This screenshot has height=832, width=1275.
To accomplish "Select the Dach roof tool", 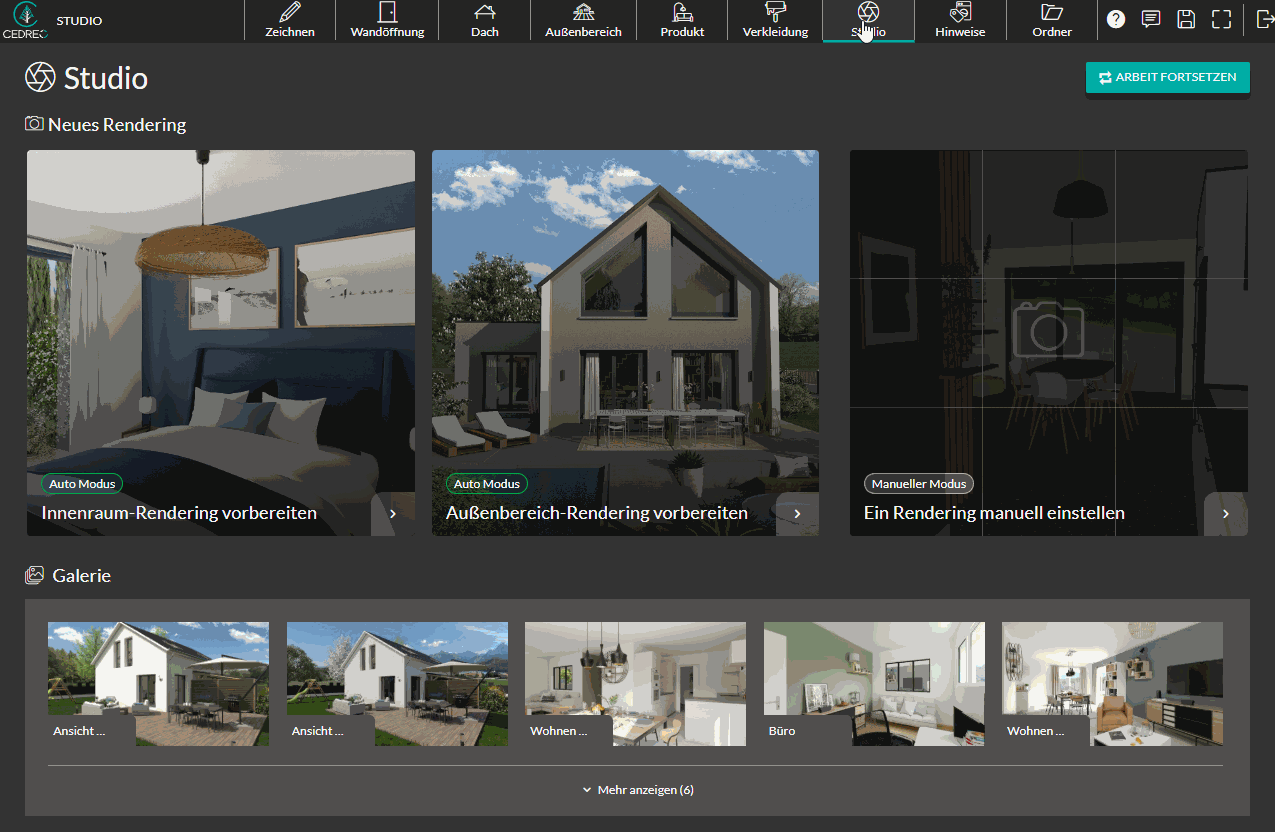I will (485, 21).
